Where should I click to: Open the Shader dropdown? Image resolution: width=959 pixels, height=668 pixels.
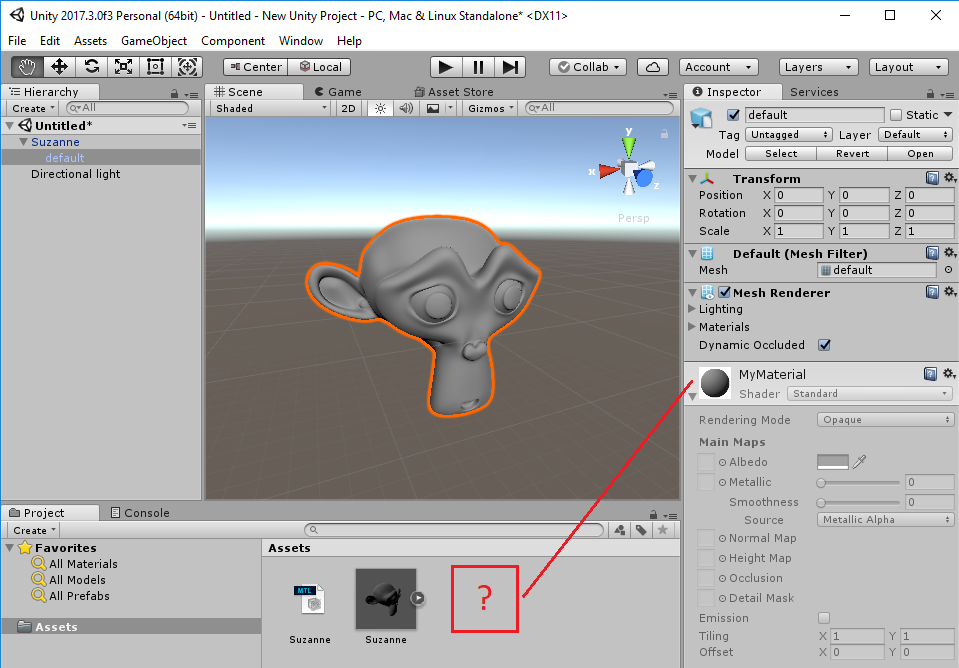coord(869,393)
